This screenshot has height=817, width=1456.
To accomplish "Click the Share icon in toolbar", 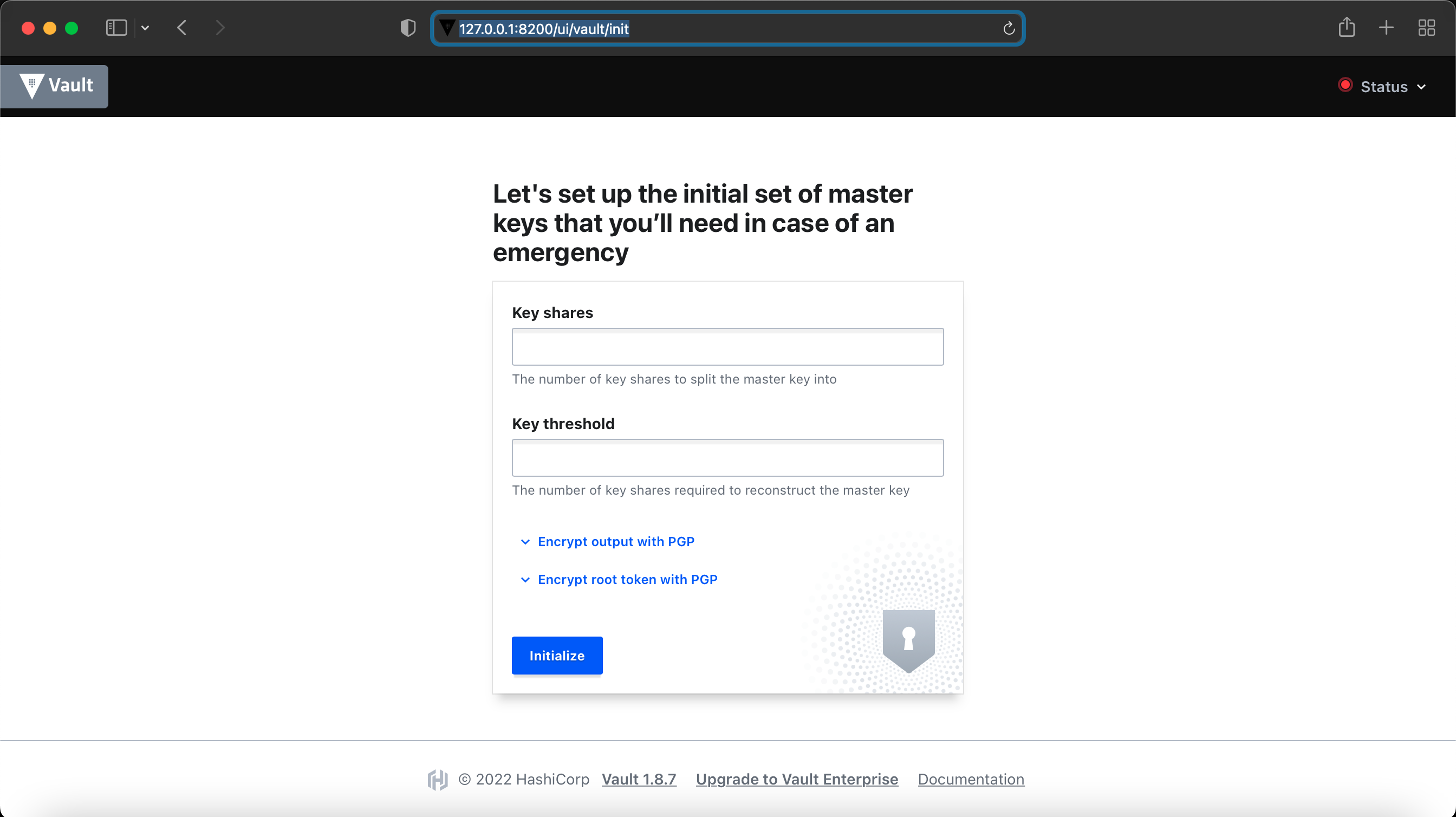I will [1347, 27].
